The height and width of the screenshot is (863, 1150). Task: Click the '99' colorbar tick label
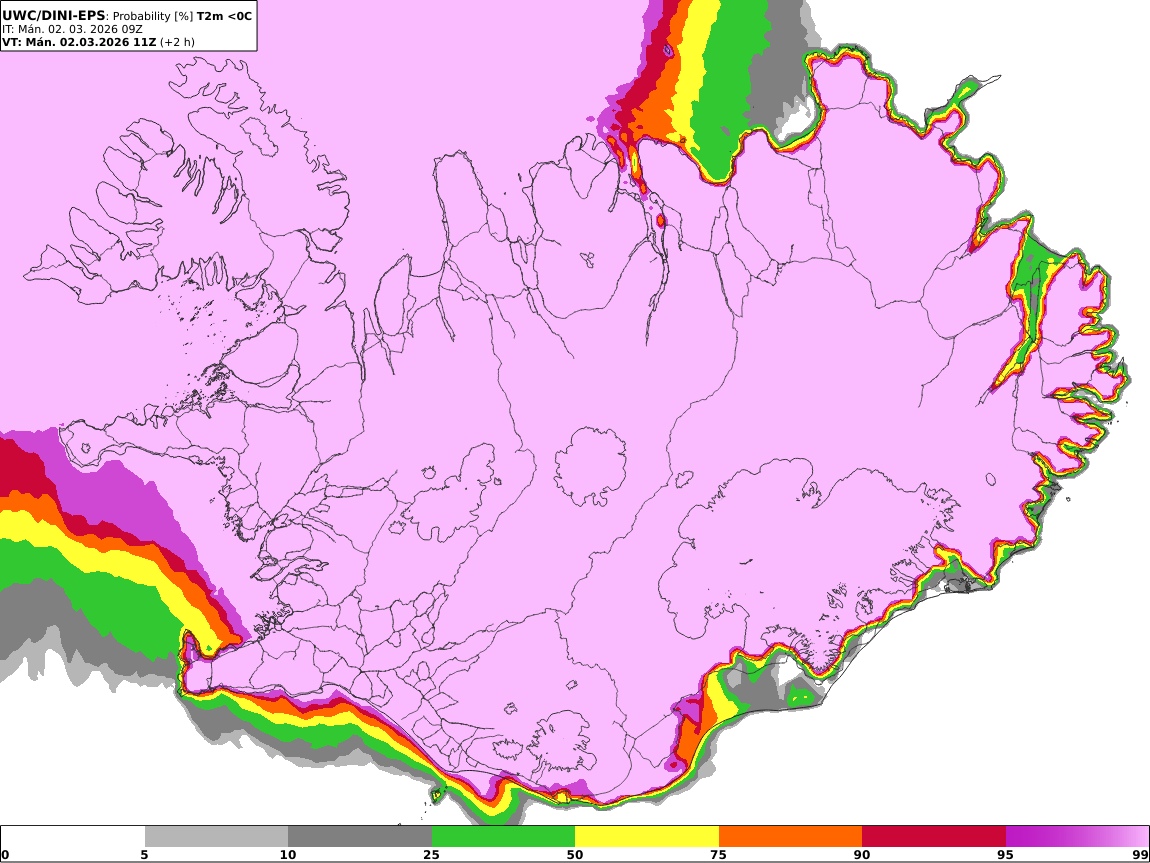[1140, 855]
